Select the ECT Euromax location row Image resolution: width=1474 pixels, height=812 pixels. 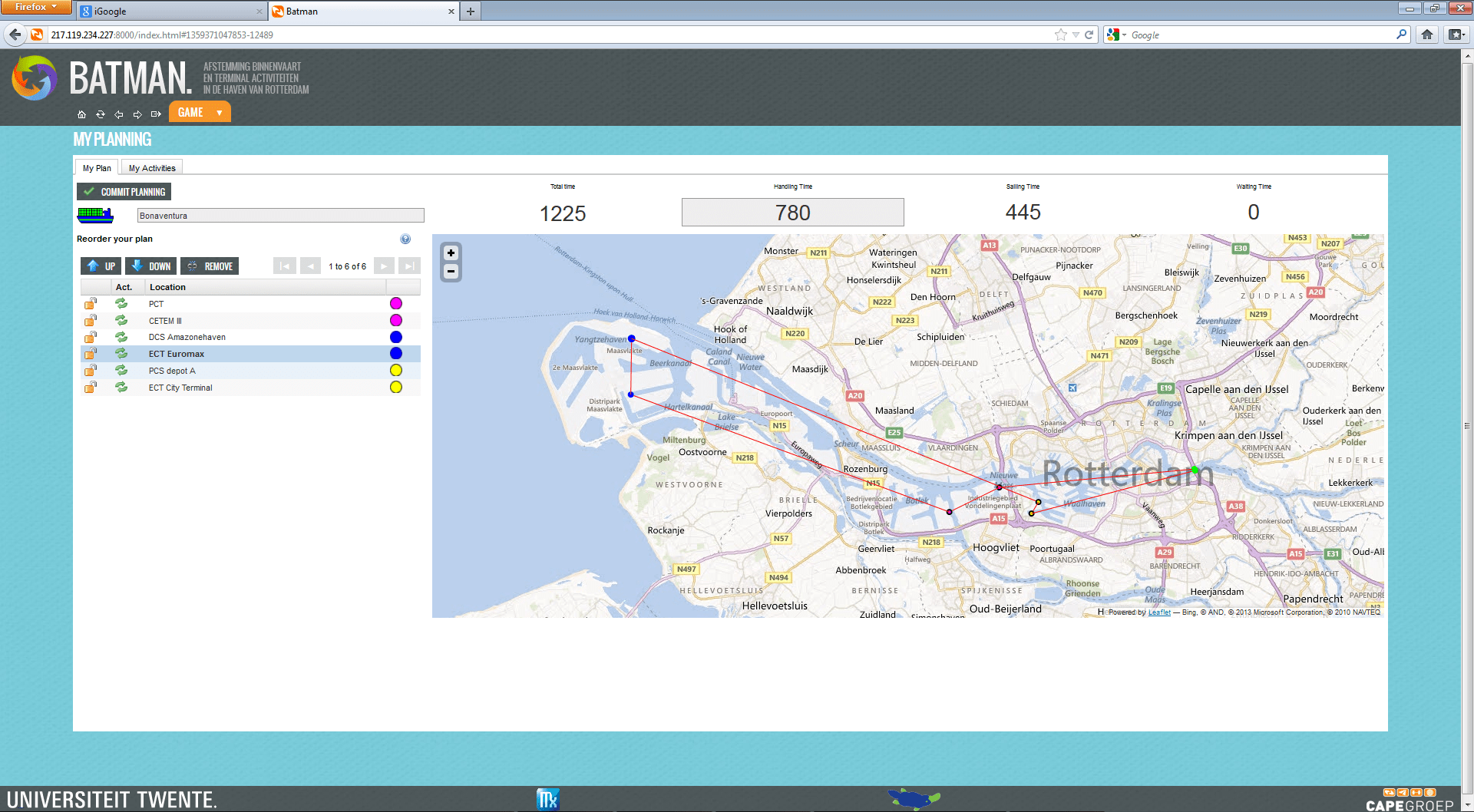(x=250, y=354)
